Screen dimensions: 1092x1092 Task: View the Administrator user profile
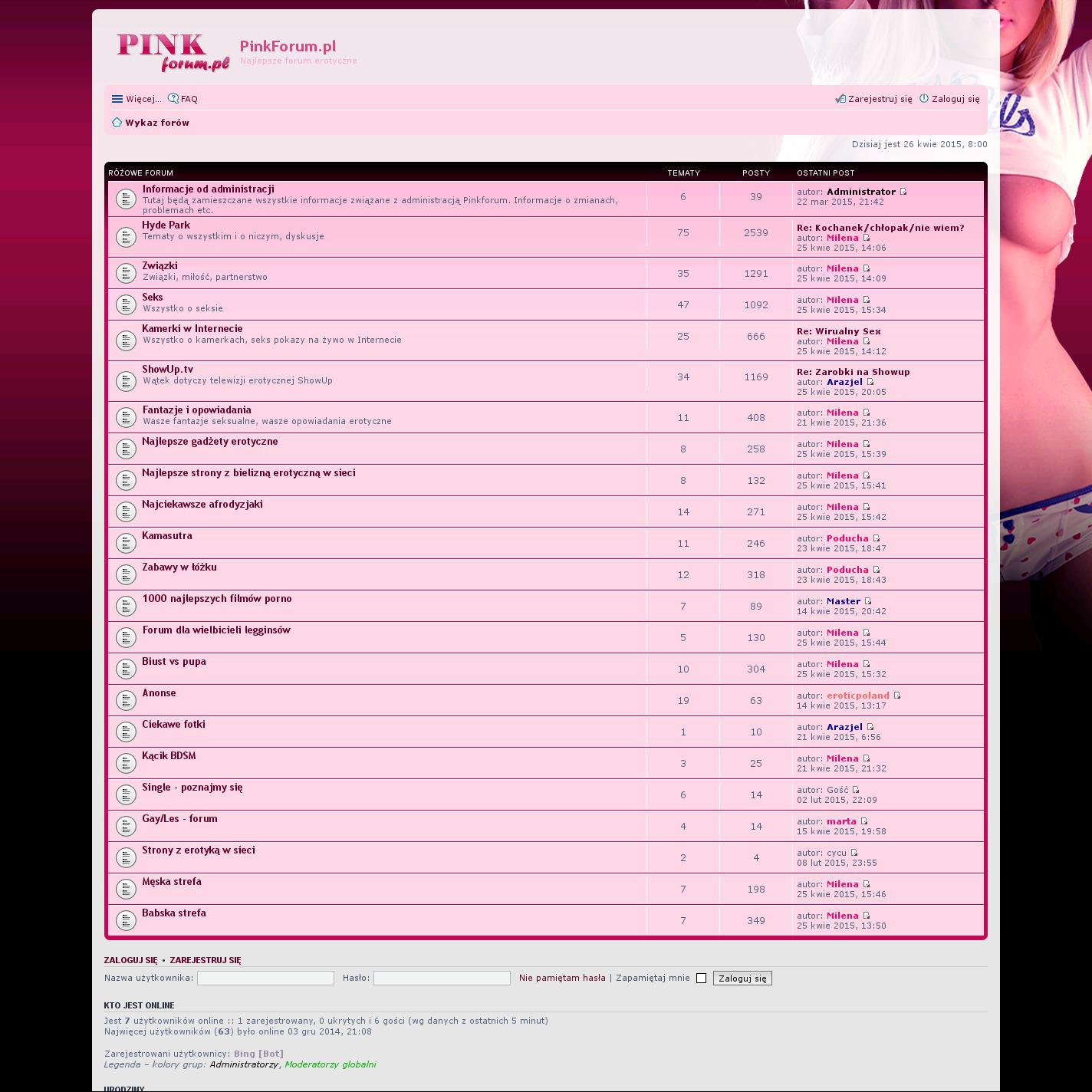pos(861,192)
